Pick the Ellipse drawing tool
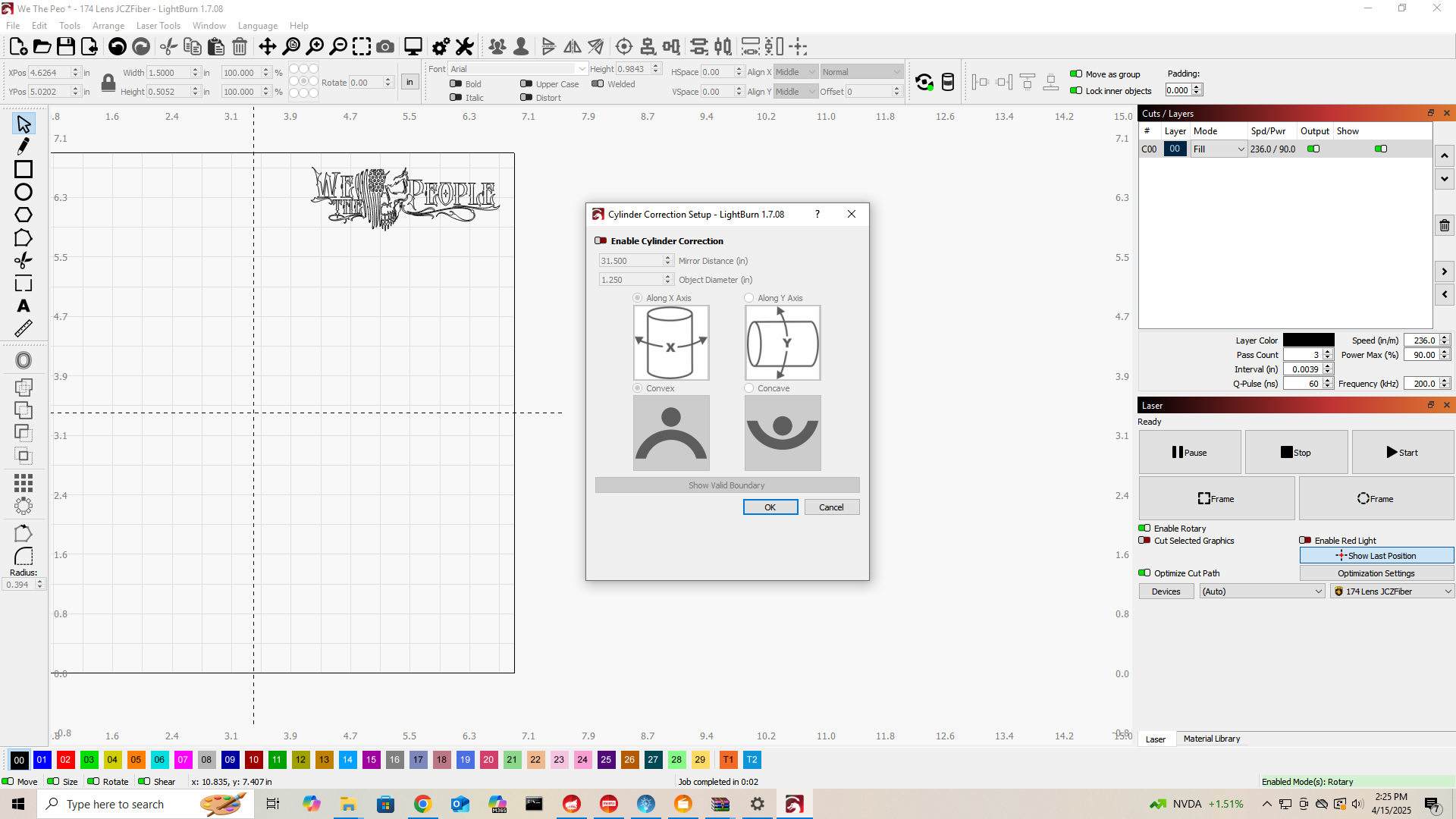 tap(24, 192)
